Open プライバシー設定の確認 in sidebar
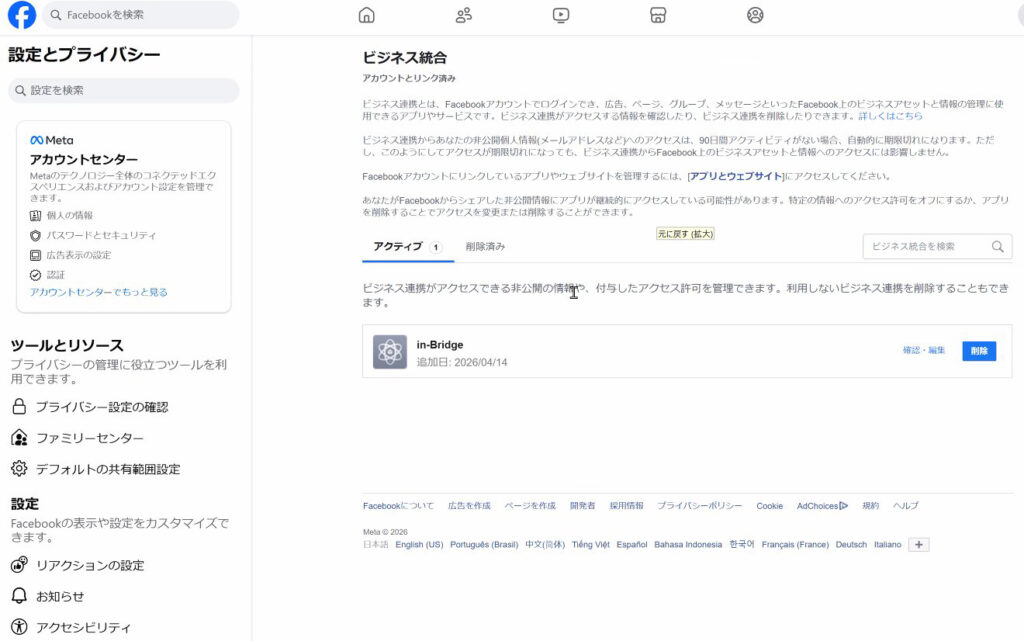Image resolution: width=1024 pixels, height=641 pixels. [101, 407]
